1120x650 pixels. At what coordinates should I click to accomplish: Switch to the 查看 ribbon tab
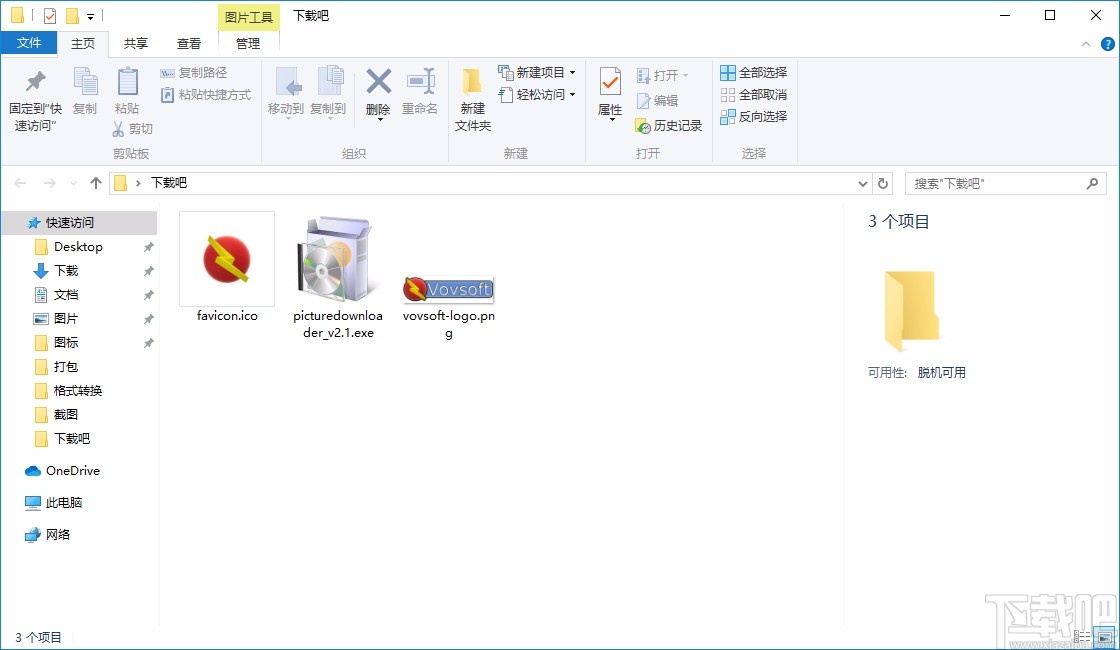click(189, 43)
